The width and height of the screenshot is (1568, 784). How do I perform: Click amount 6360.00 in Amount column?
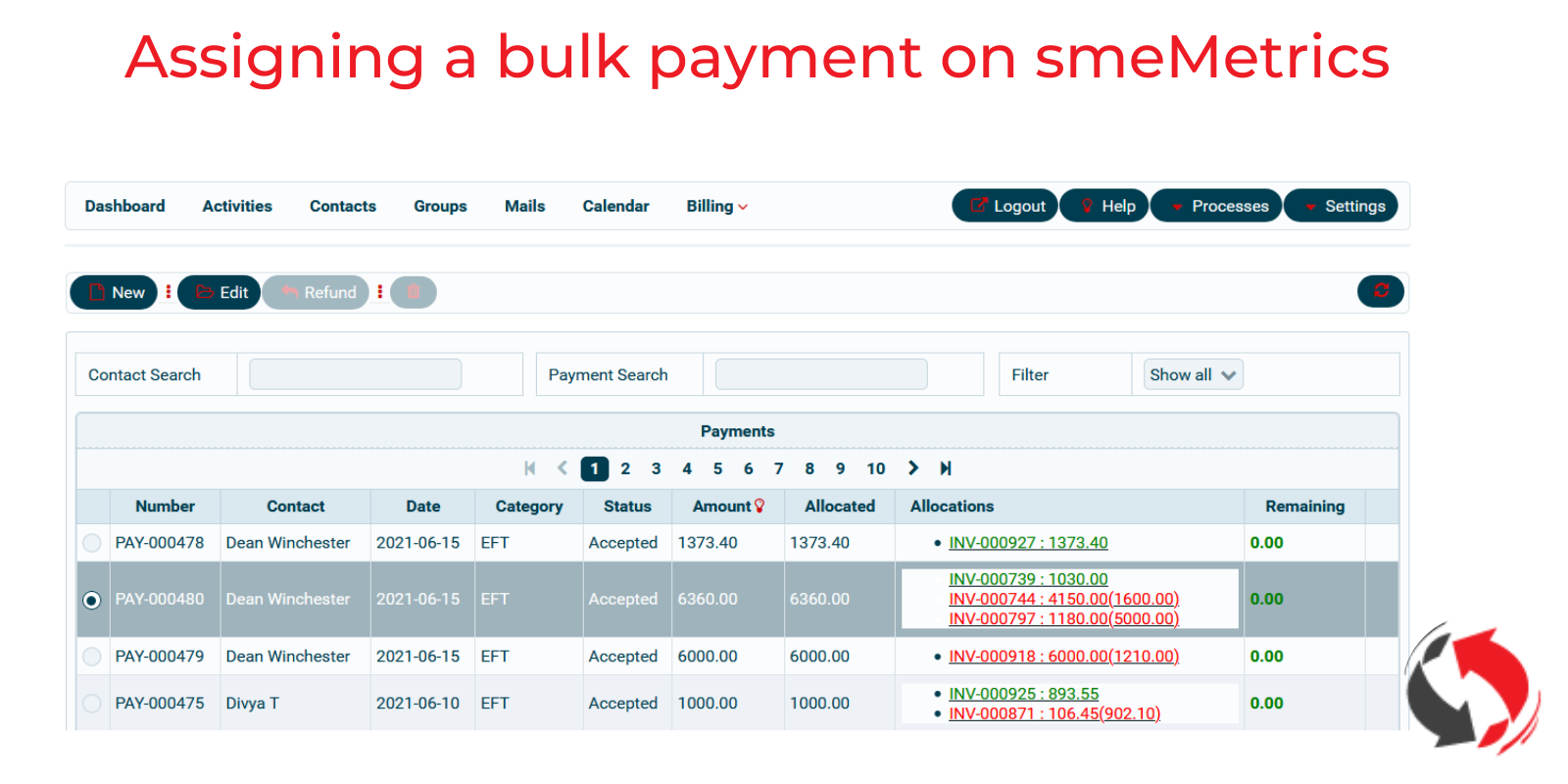click(x=708, y=599)
